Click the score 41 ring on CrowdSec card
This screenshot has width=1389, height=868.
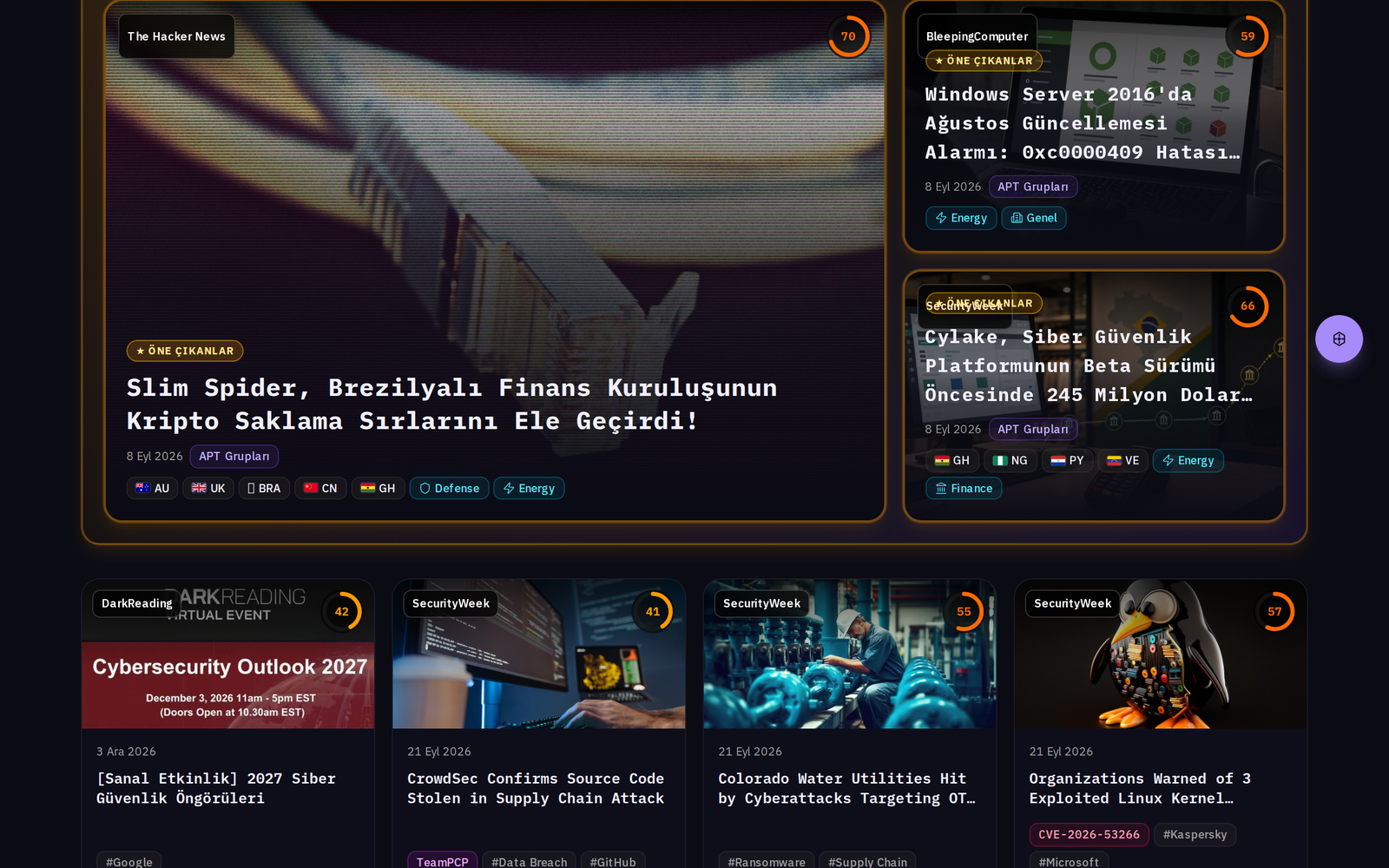(653, 612)
